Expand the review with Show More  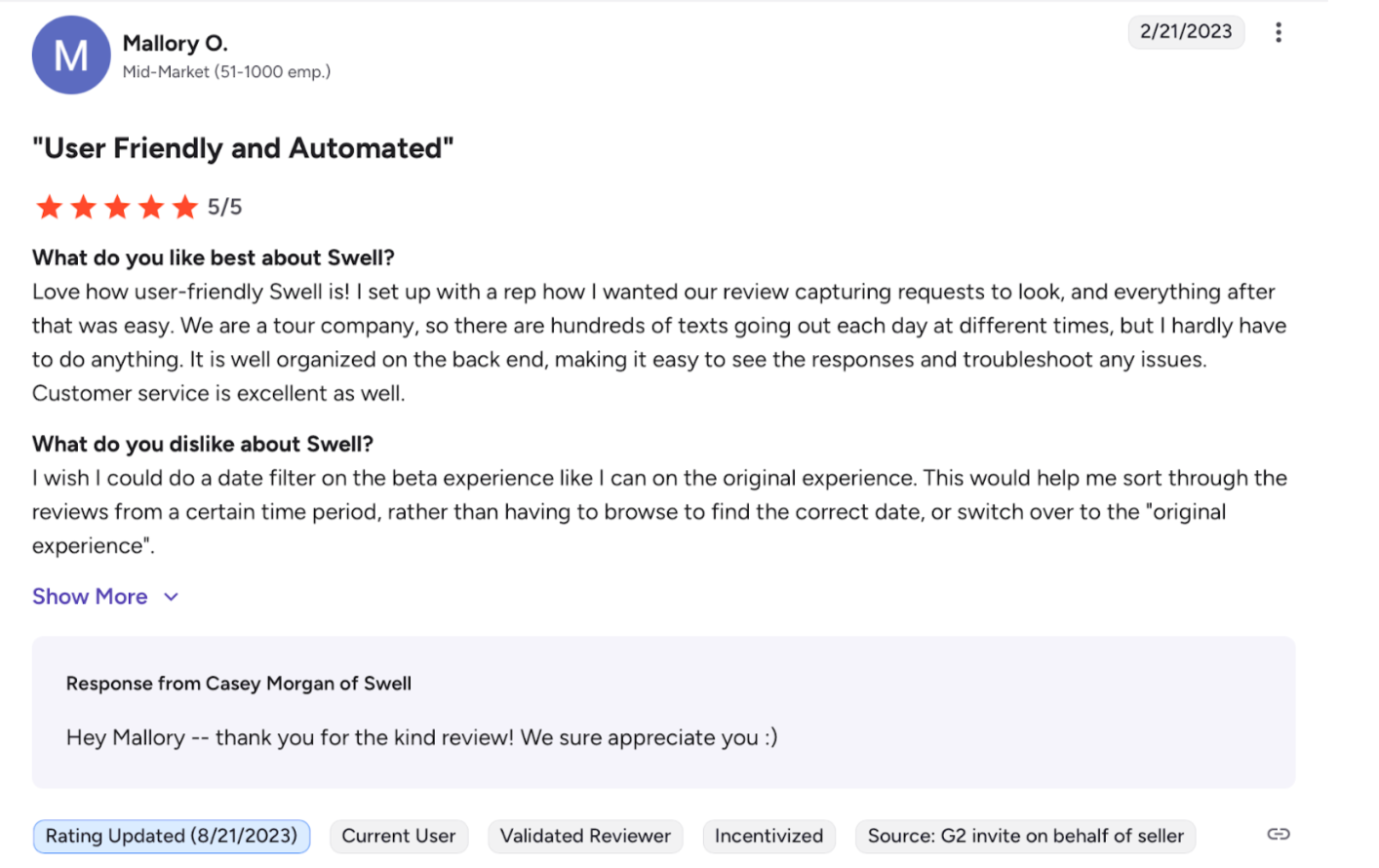[x=90, y=597]
